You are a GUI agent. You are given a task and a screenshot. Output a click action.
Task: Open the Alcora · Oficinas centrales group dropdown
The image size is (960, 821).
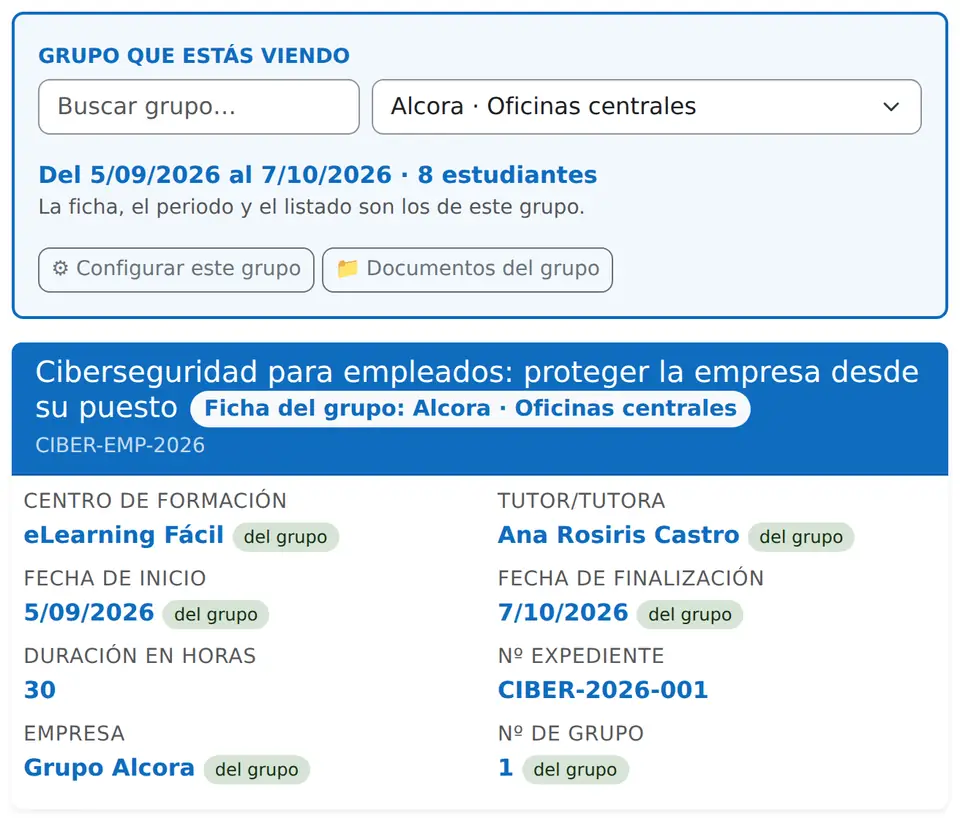[647, 107]
